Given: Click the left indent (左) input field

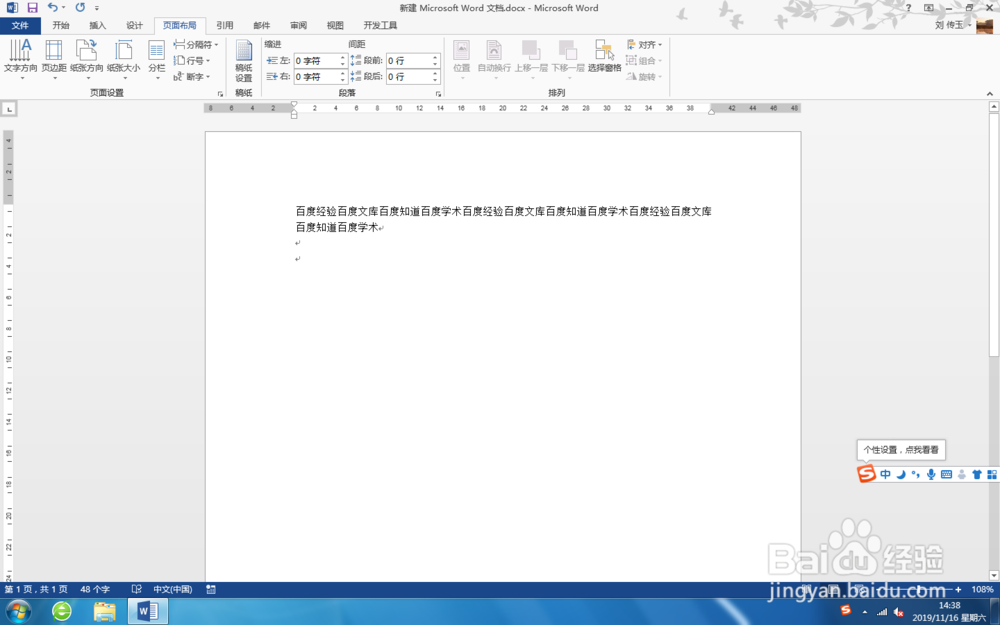Looking at the screenshot, I should click(x=320, y=61).
